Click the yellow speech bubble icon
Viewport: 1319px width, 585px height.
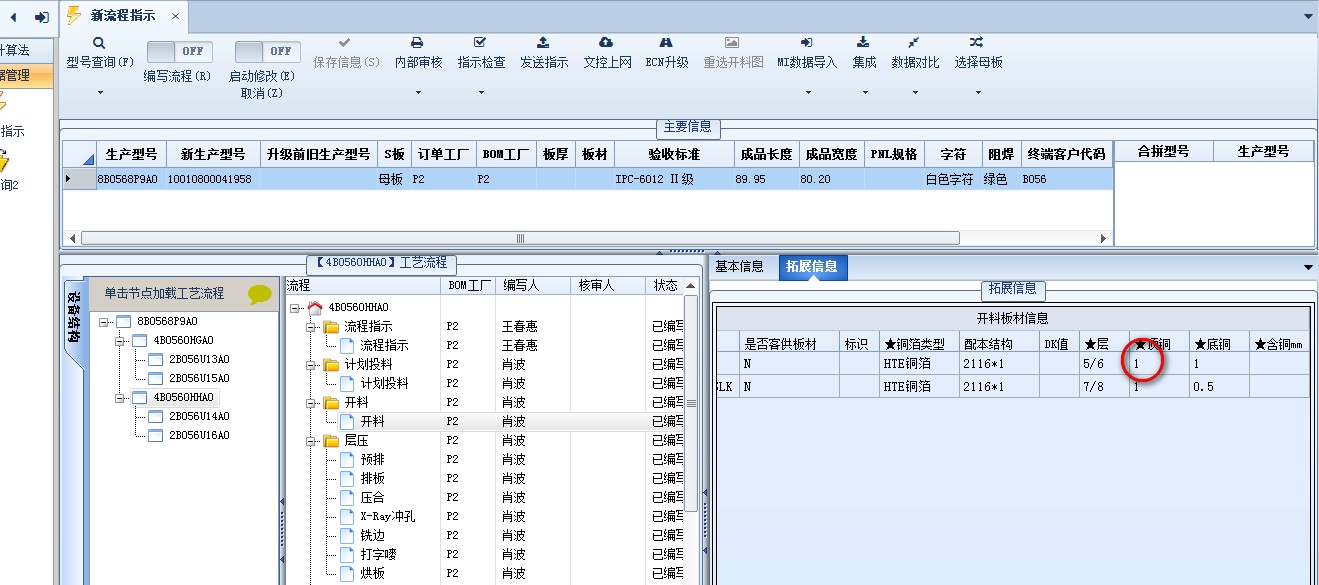coord(260,294)
